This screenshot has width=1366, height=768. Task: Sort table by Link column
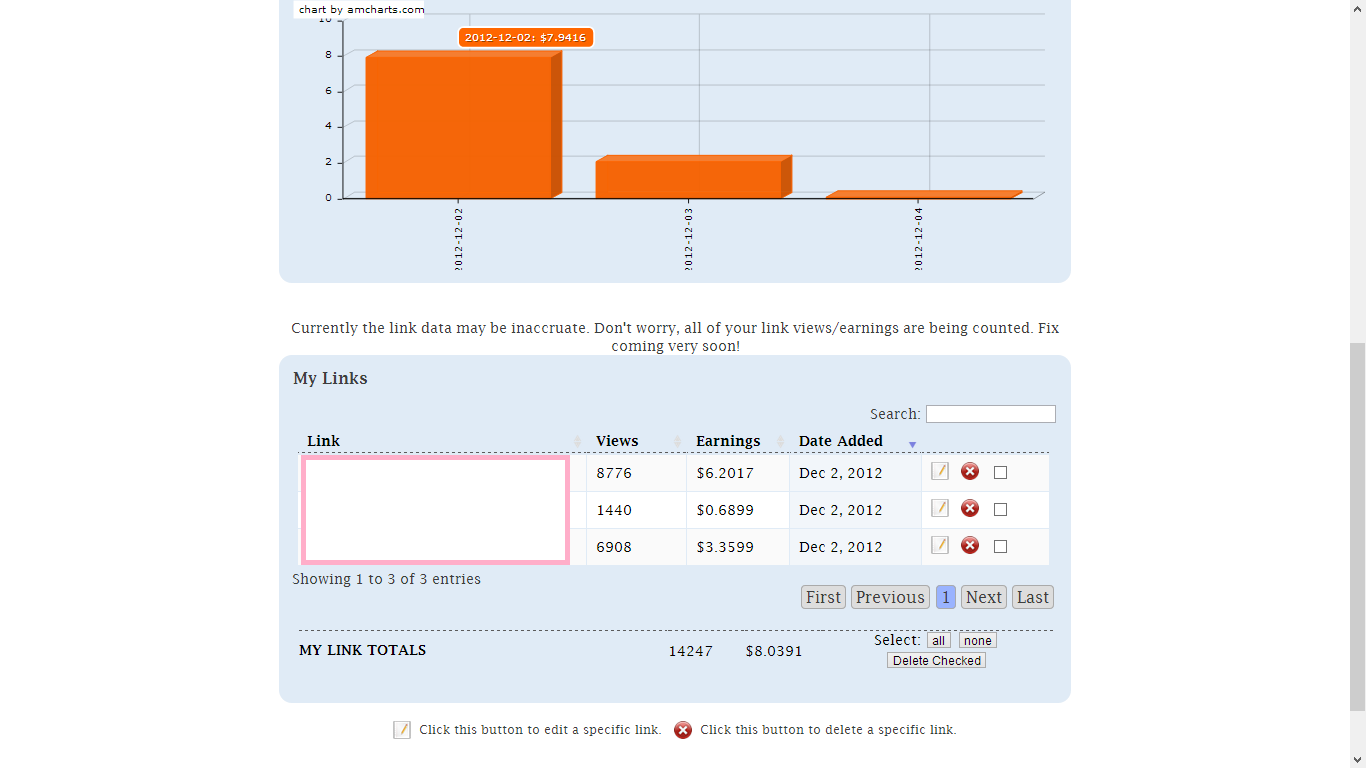[442, 441]
